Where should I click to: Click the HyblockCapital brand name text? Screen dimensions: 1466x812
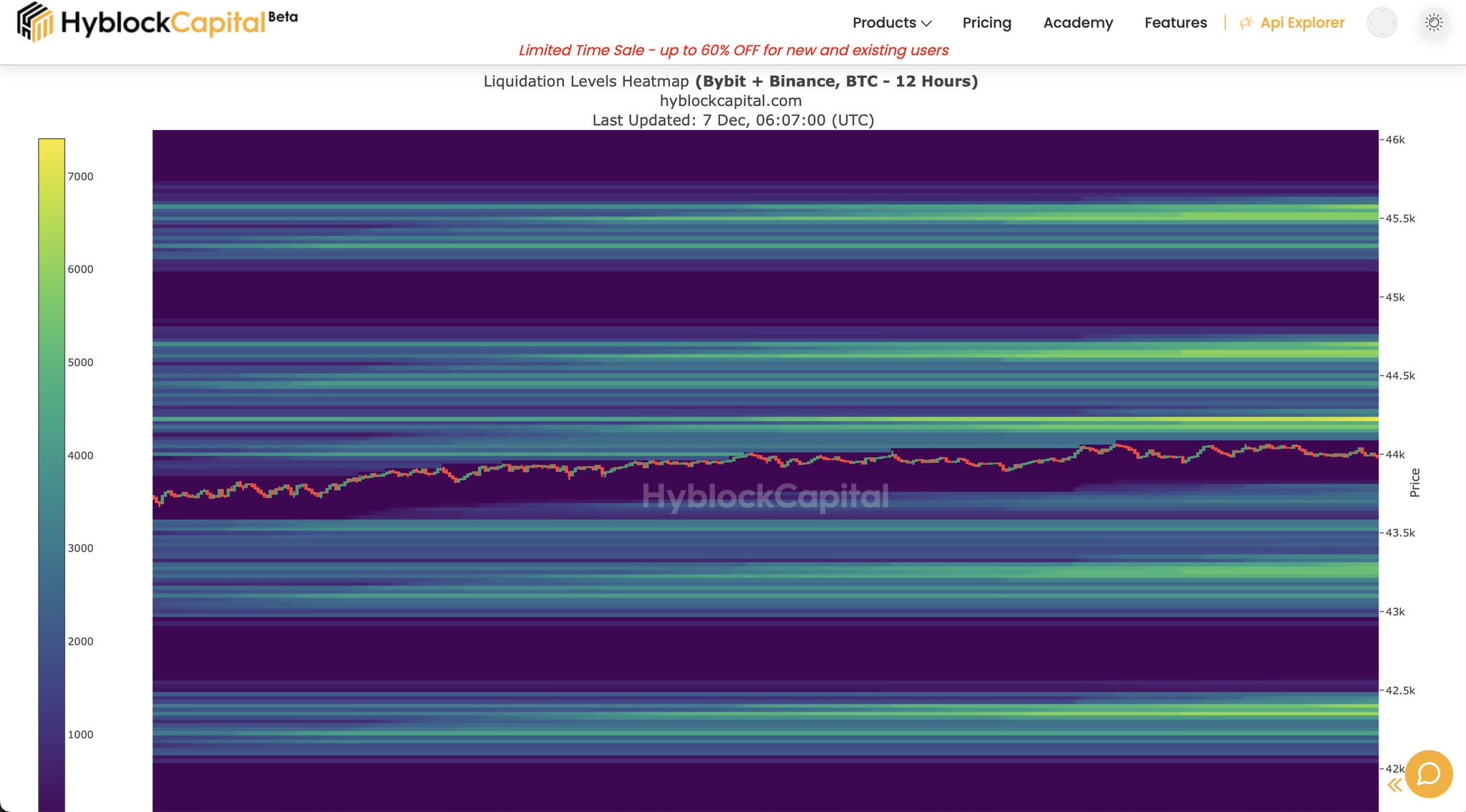[163, 23]
